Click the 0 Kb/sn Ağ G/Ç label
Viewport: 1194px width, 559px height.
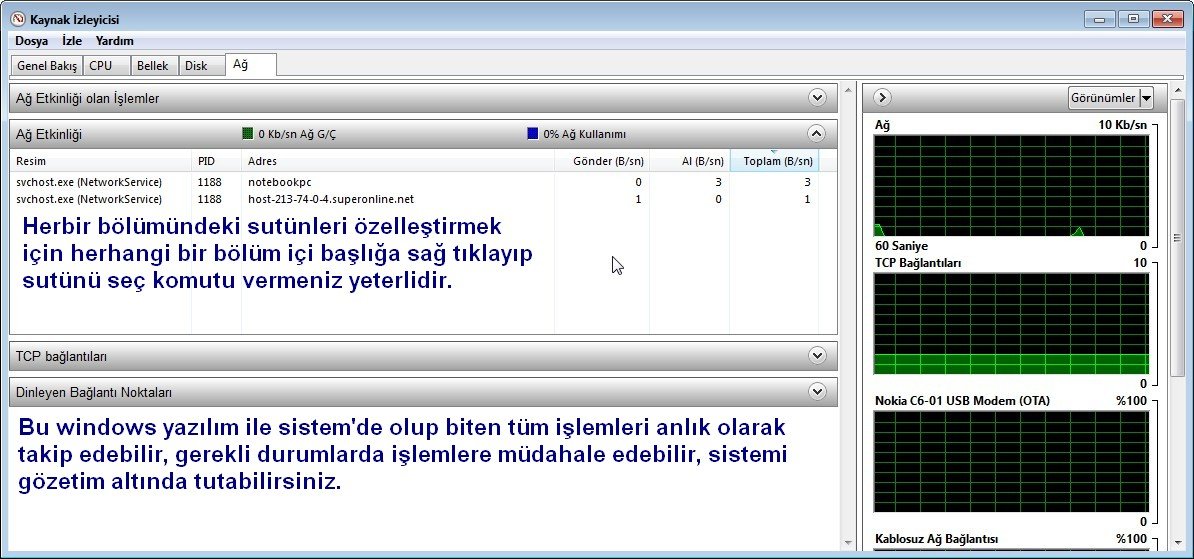pos(297,135)
